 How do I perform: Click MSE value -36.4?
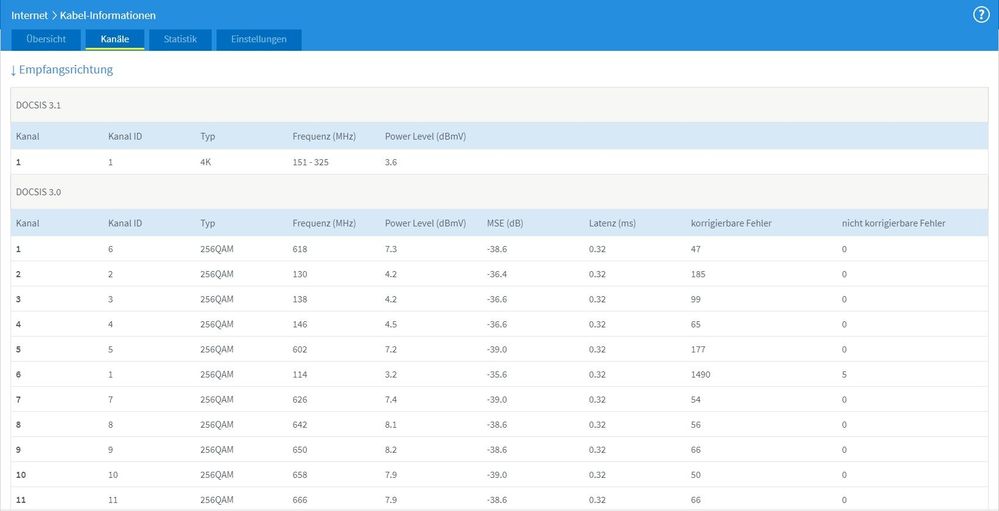click(497, 274)
